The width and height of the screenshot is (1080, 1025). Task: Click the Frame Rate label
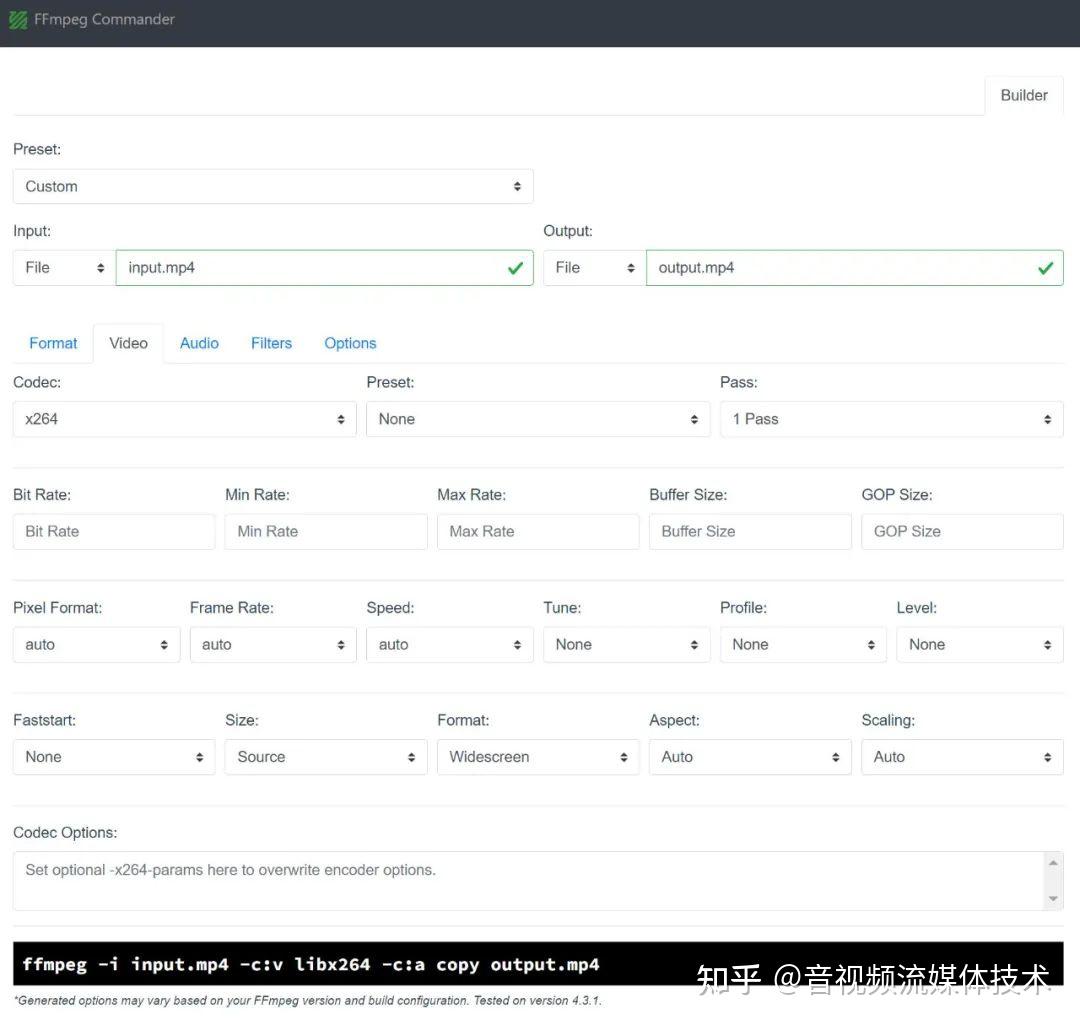[x=231, y=608]
